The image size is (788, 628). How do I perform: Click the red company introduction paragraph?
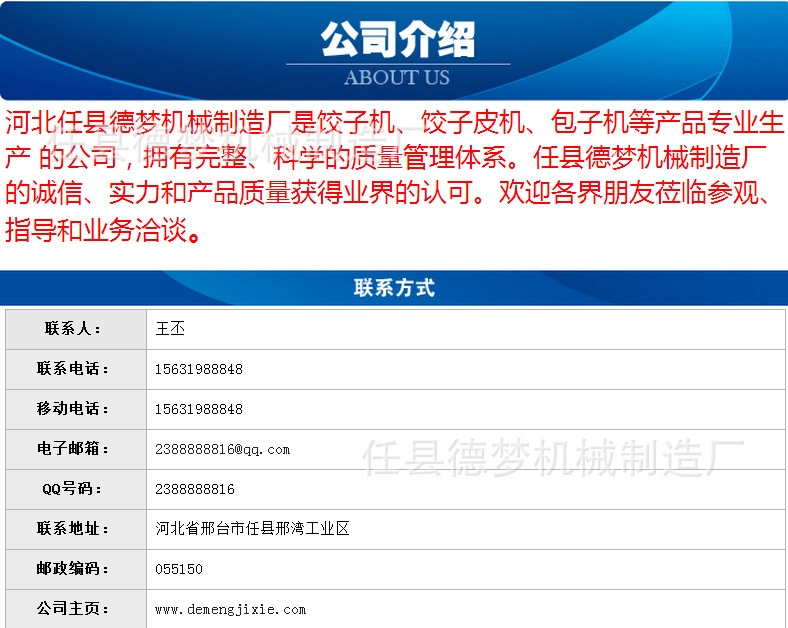(394, 176)
